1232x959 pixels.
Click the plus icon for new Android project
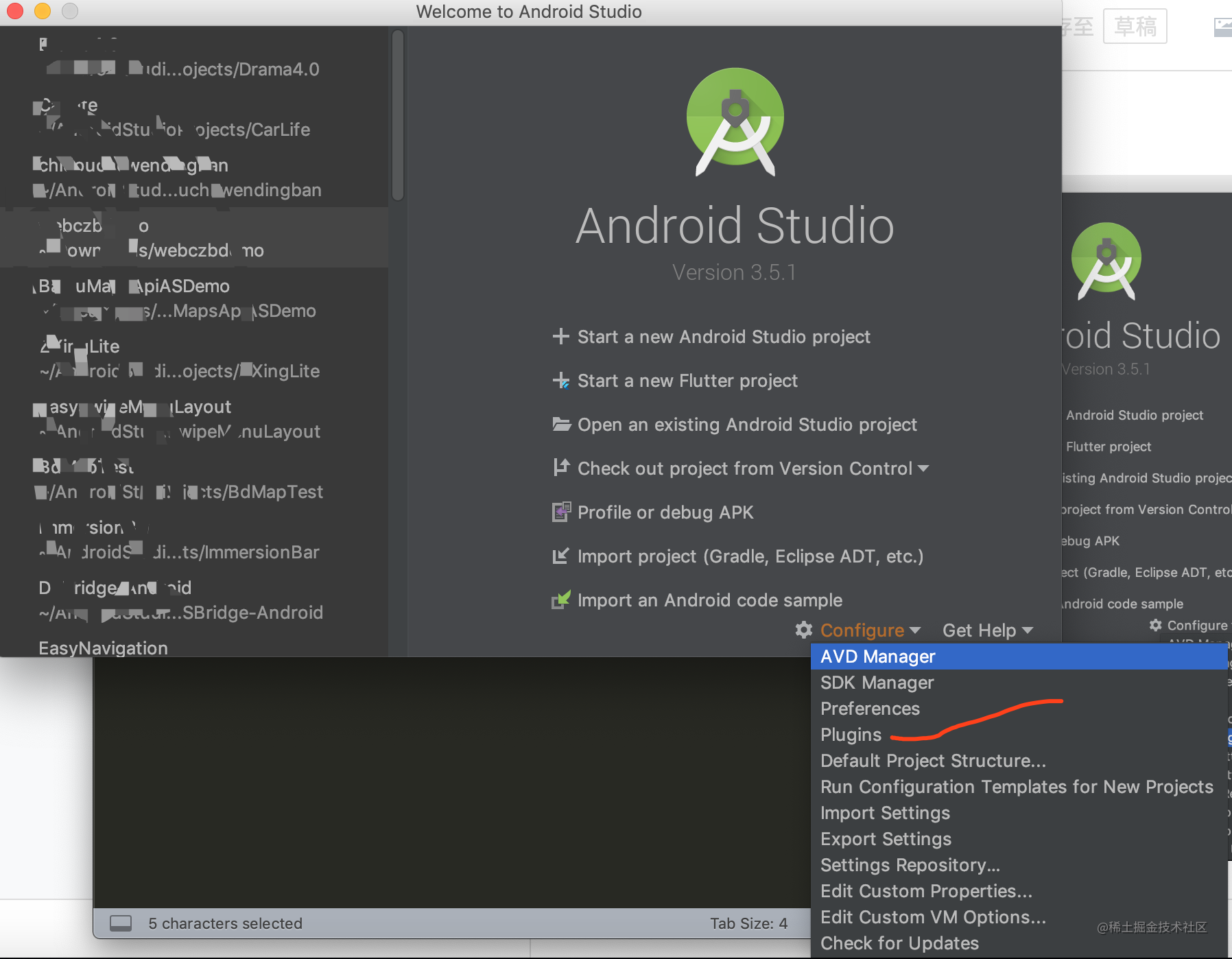tap(560, 336)
